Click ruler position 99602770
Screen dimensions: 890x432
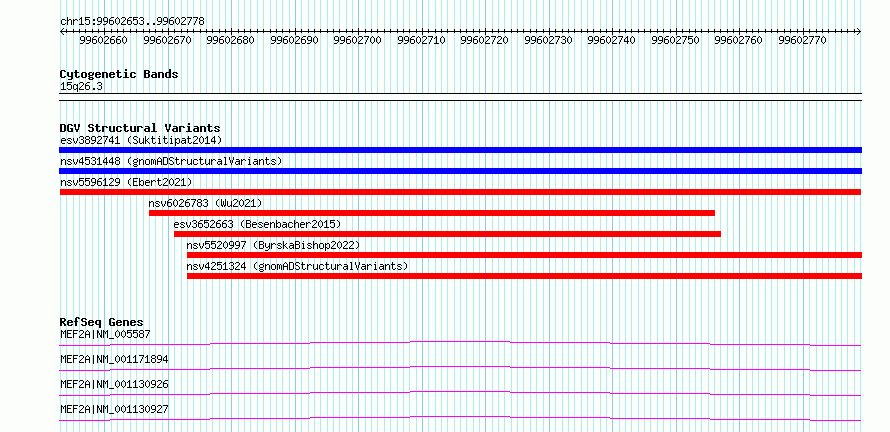pos(802,40)
